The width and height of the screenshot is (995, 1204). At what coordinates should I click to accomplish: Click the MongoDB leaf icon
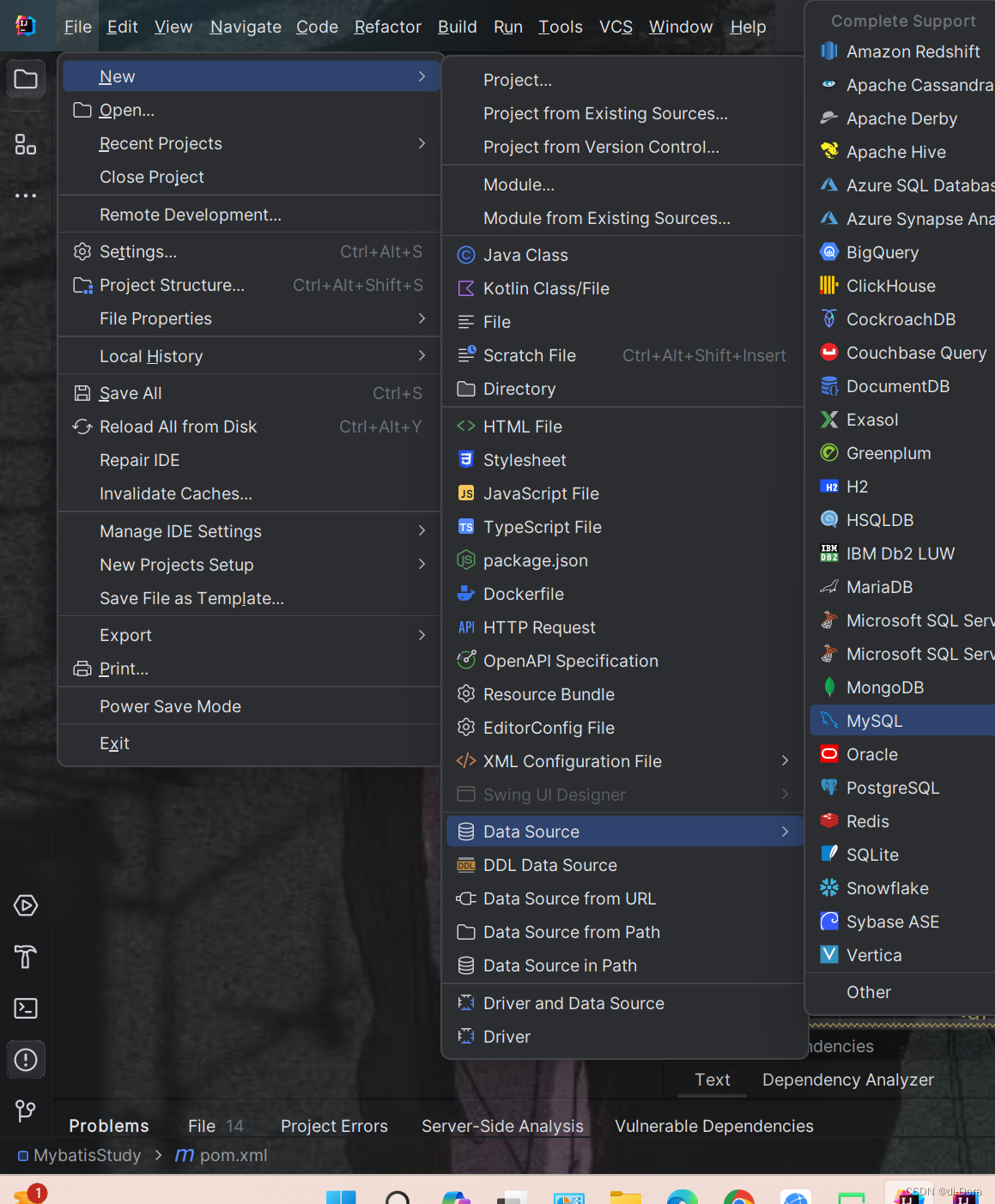(829, 687)
